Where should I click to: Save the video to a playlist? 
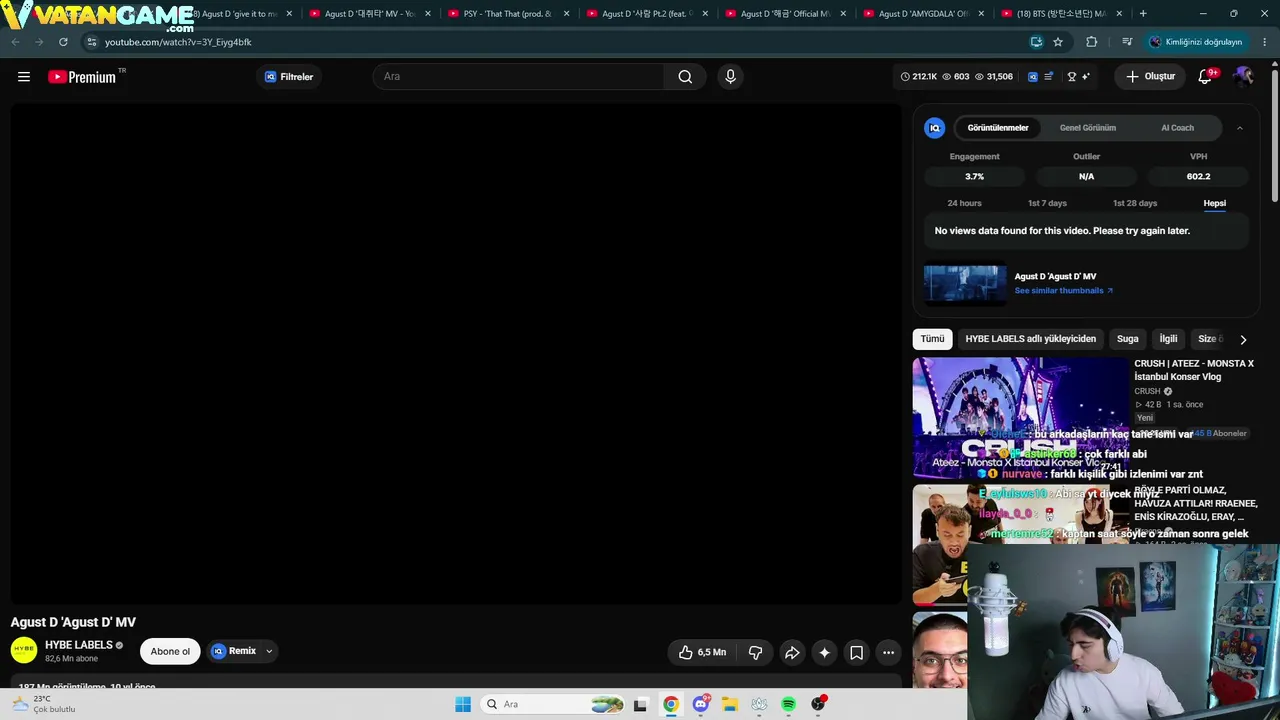point(856,653)
